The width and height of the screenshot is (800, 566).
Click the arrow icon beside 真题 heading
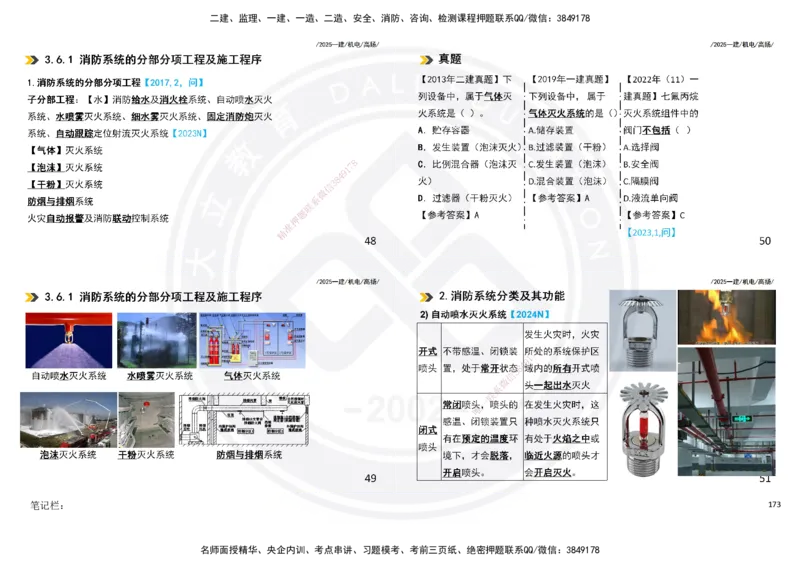[x=426, y=60]
